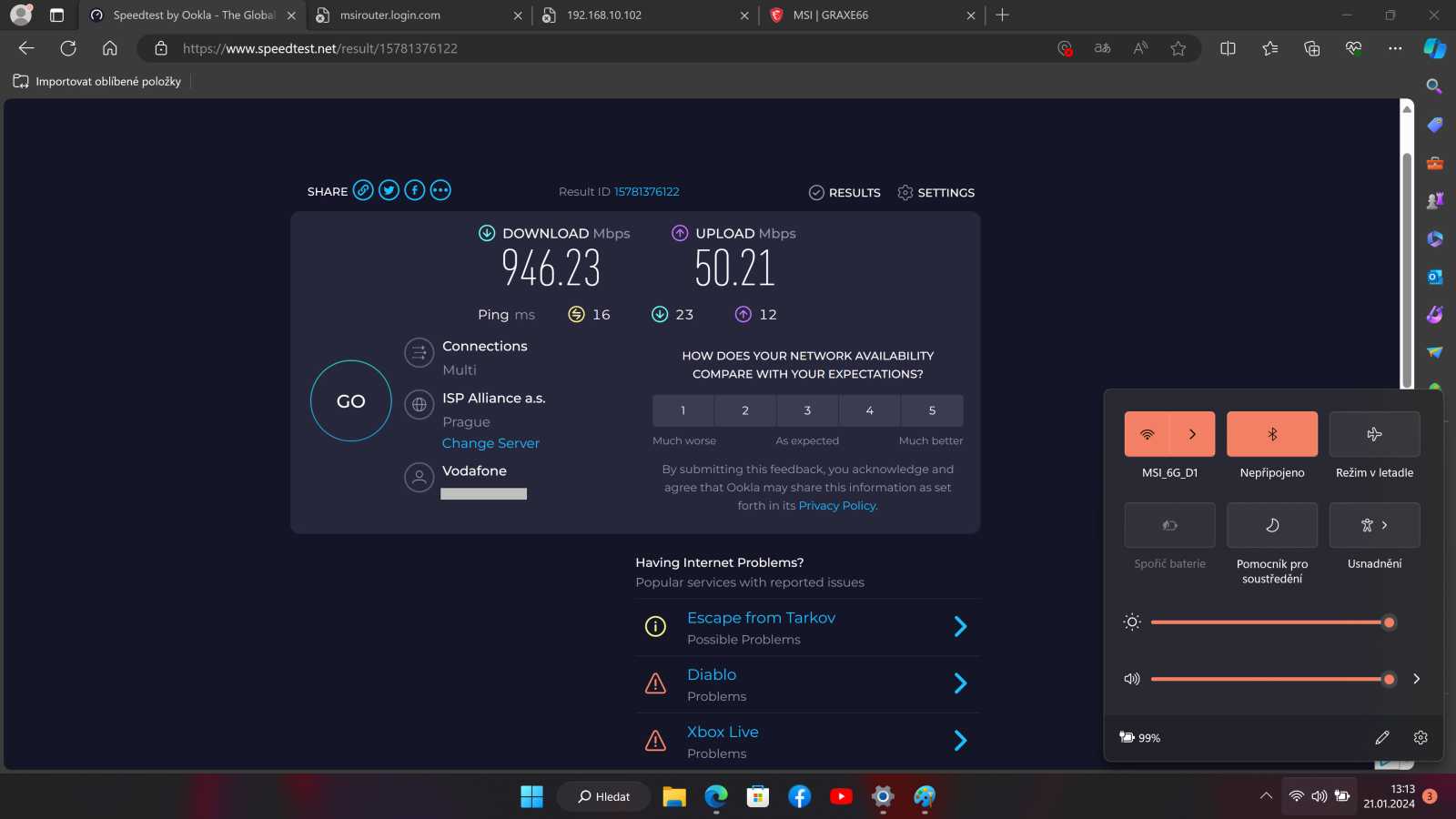The image size is (1456, 819).
Task: Start test with GO button
Action: pos(351,401)
